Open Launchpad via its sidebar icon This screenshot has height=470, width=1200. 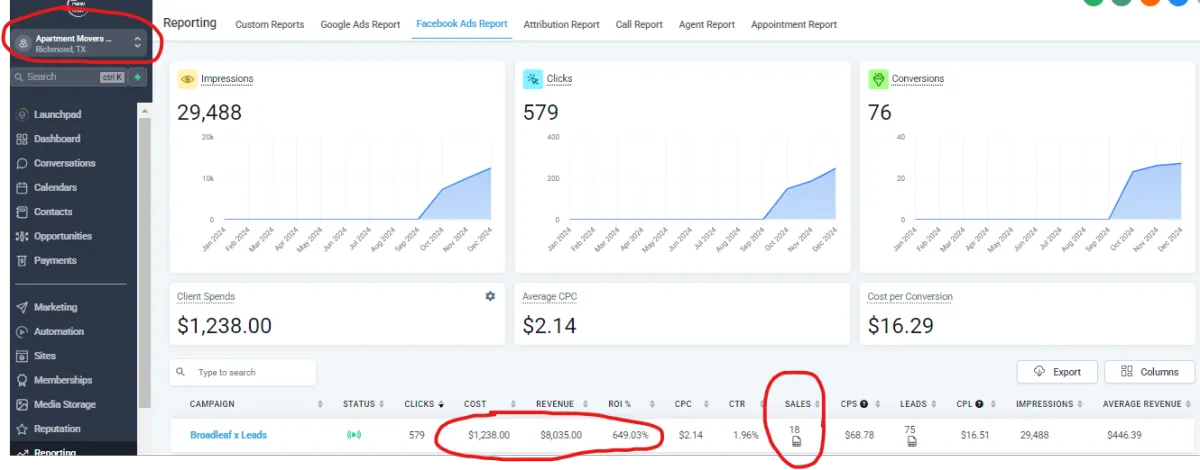pyautogui.click(x=22, y=115)
